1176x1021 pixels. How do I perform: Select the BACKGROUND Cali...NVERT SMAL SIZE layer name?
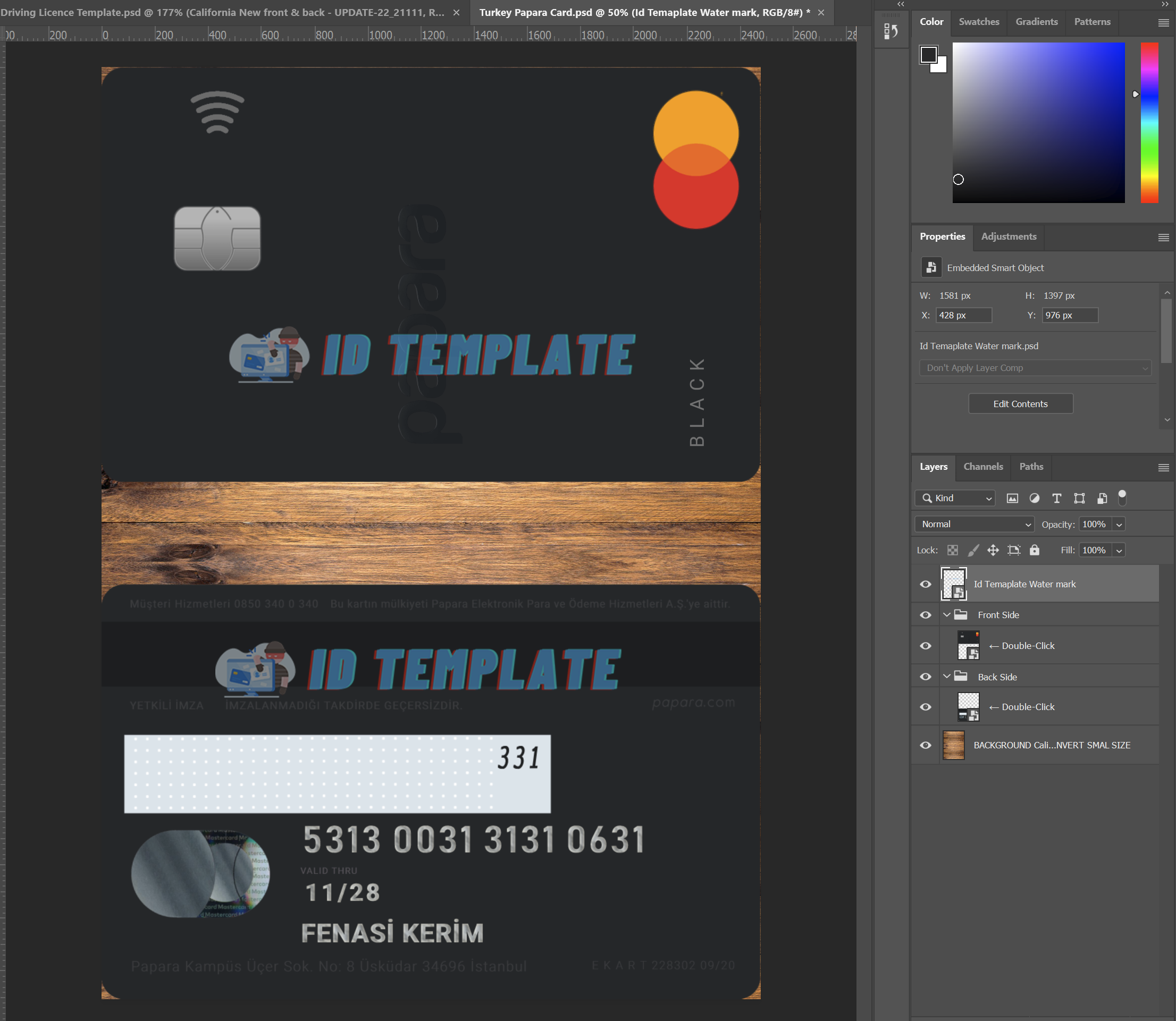[x=1052, y=745]
